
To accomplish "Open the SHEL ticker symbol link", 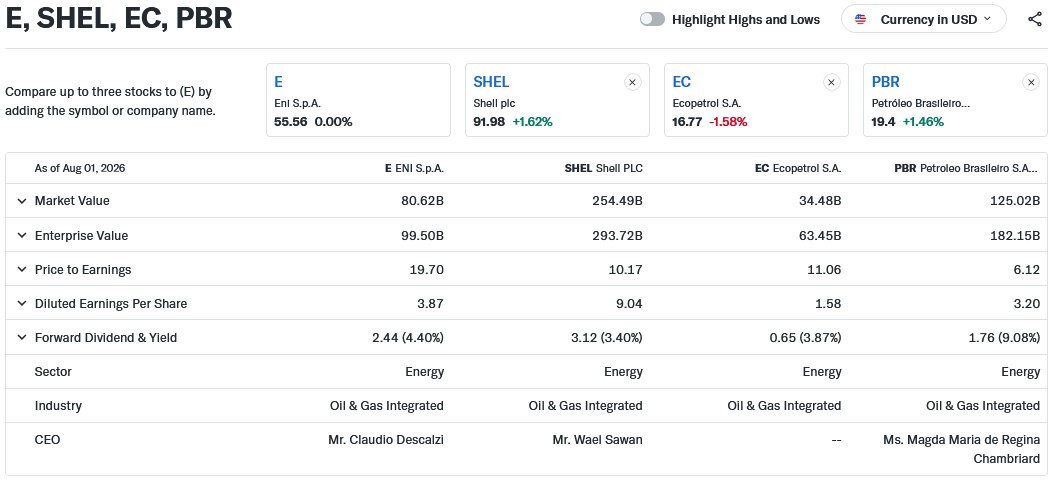I will tap(491, 82).
